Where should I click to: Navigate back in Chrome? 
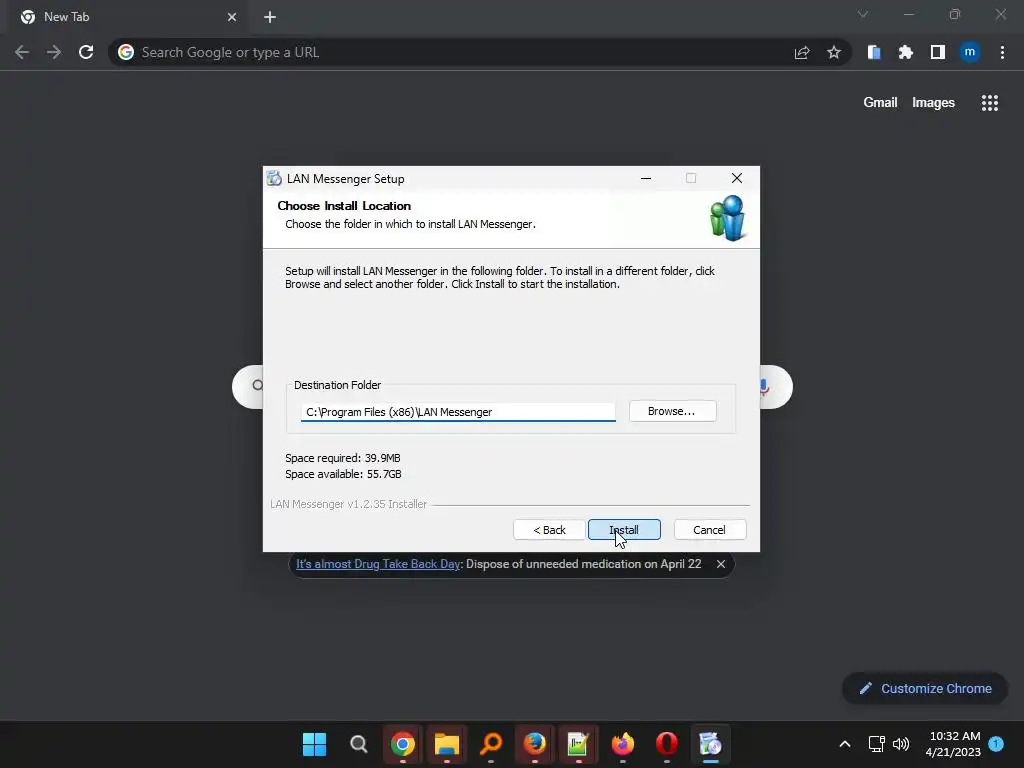(22, 52)
